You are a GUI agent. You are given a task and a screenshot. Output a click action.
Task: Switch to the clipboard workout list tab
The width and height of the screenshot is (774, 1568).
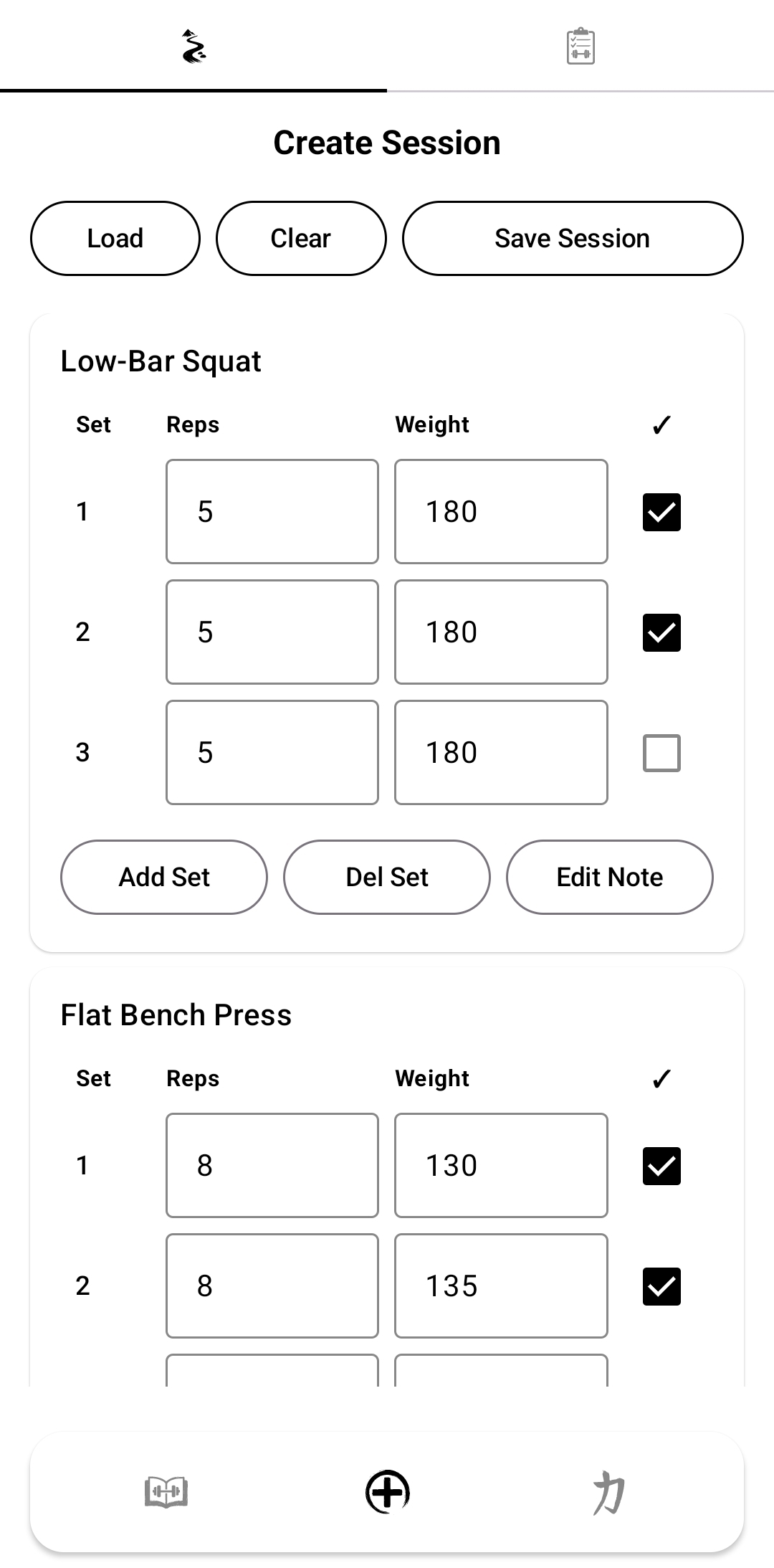point(580,47)
